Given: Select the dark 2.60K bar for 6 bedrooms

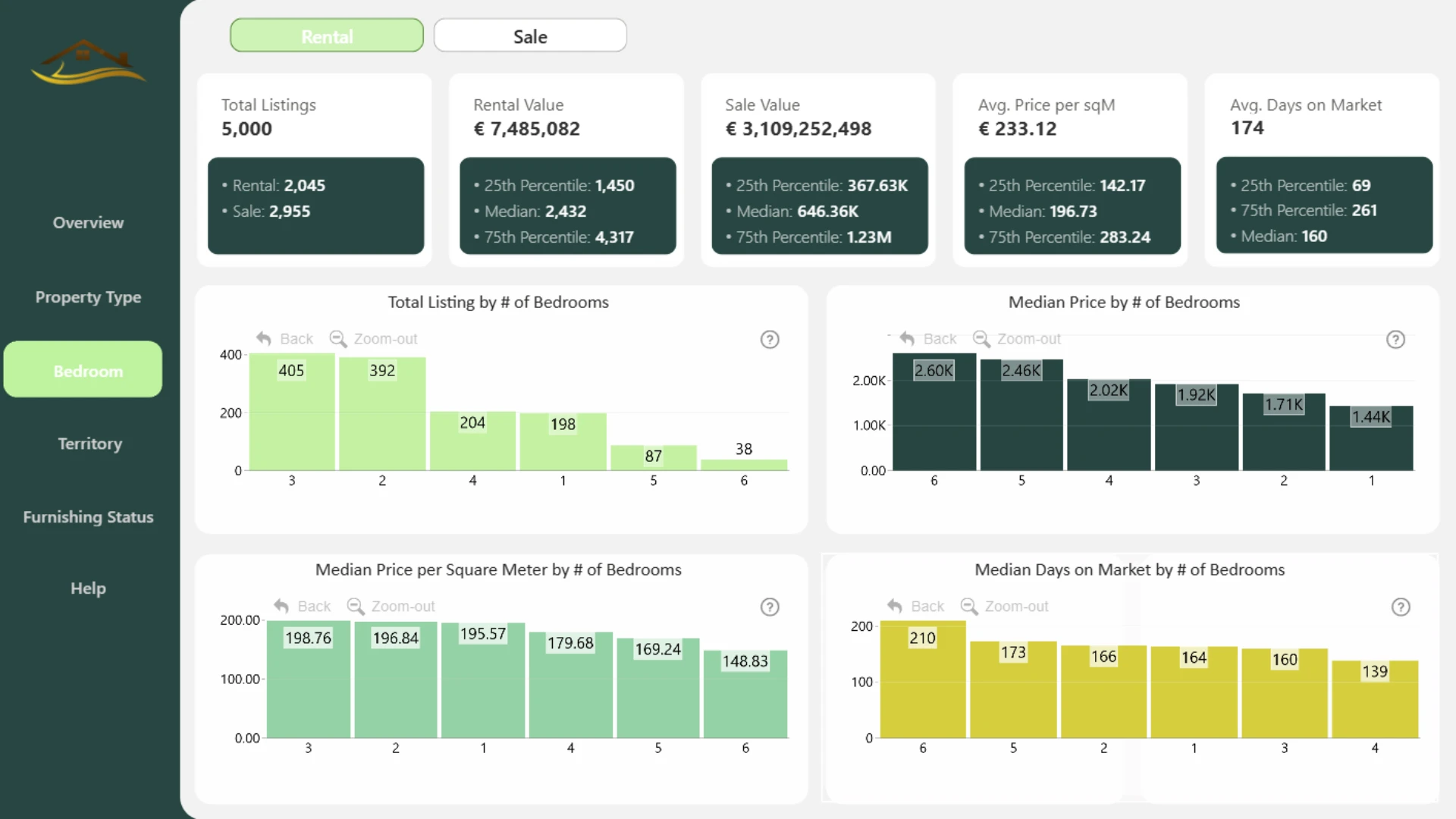Looking at the screenshot, I should tap(934, 412).
